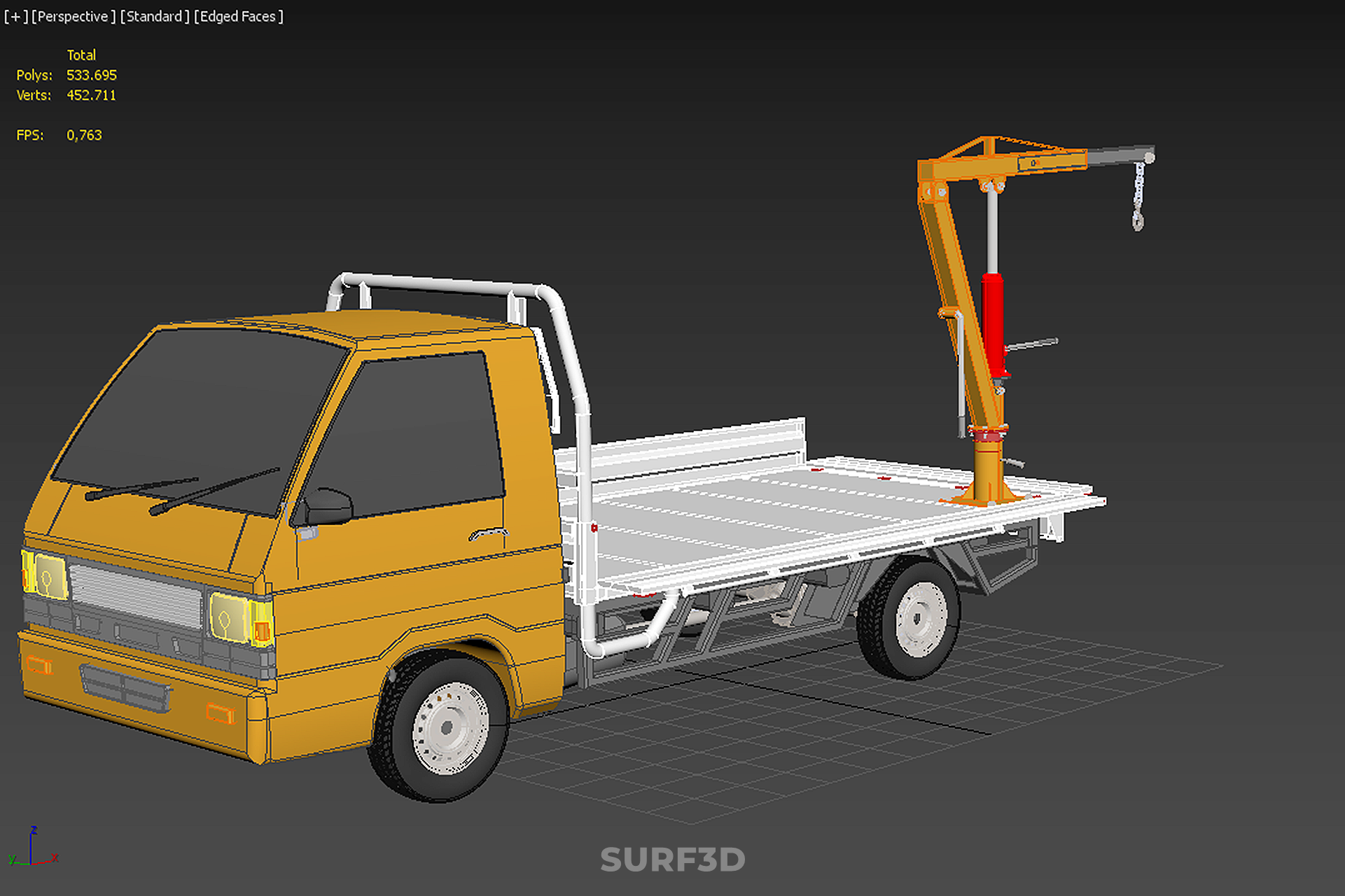1345x896 pixels.
Task: Open the [+] viewport general menu
Action: click(x=15, y=17)
